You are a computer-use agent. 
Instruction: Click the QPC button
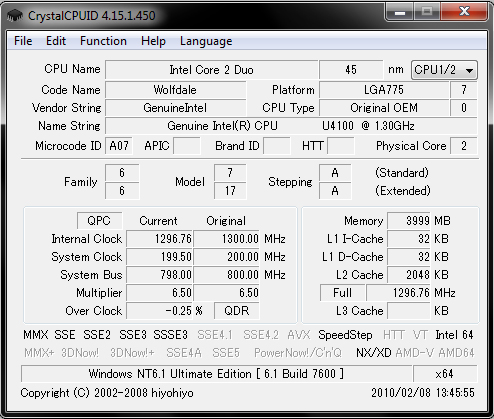[x=99, y=220]
